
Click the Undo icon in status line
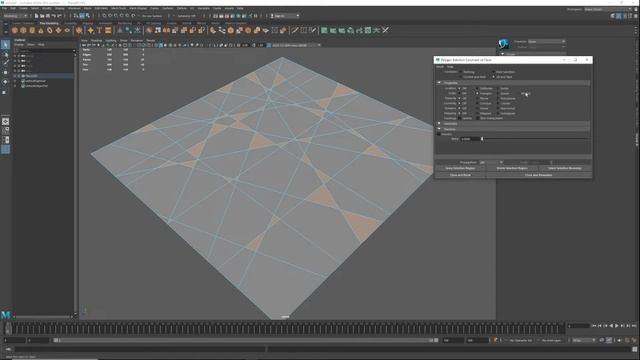(54, 16)
